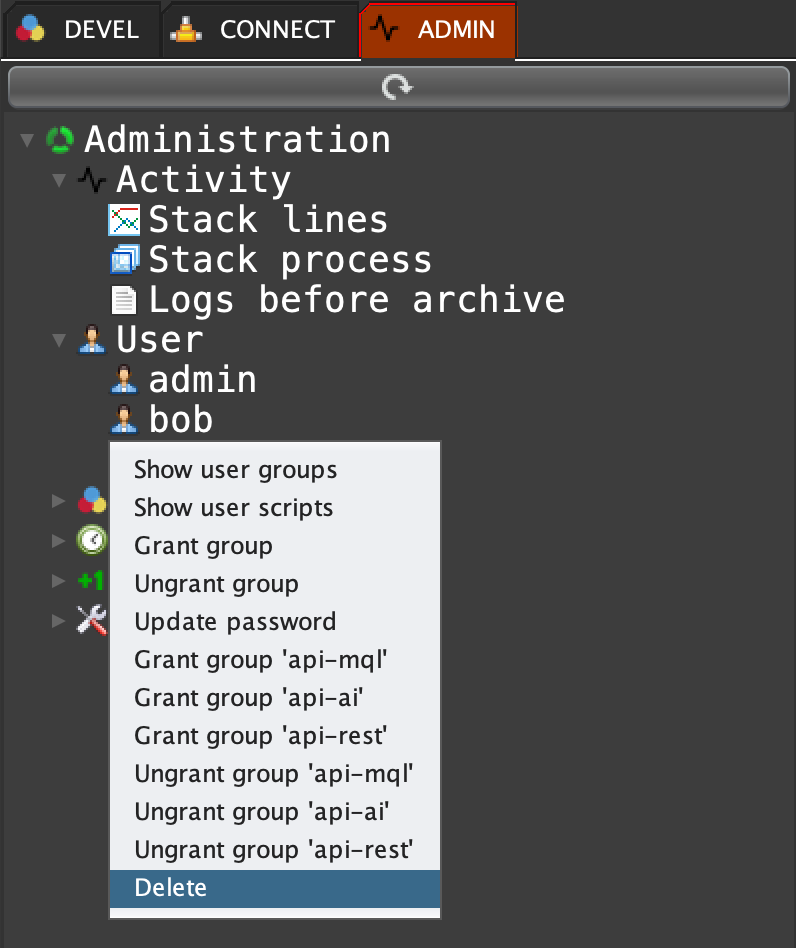The width and height of the screenshot is (796, 948).
Task: Collapse the Activity tree node
Action: point(59,180)
